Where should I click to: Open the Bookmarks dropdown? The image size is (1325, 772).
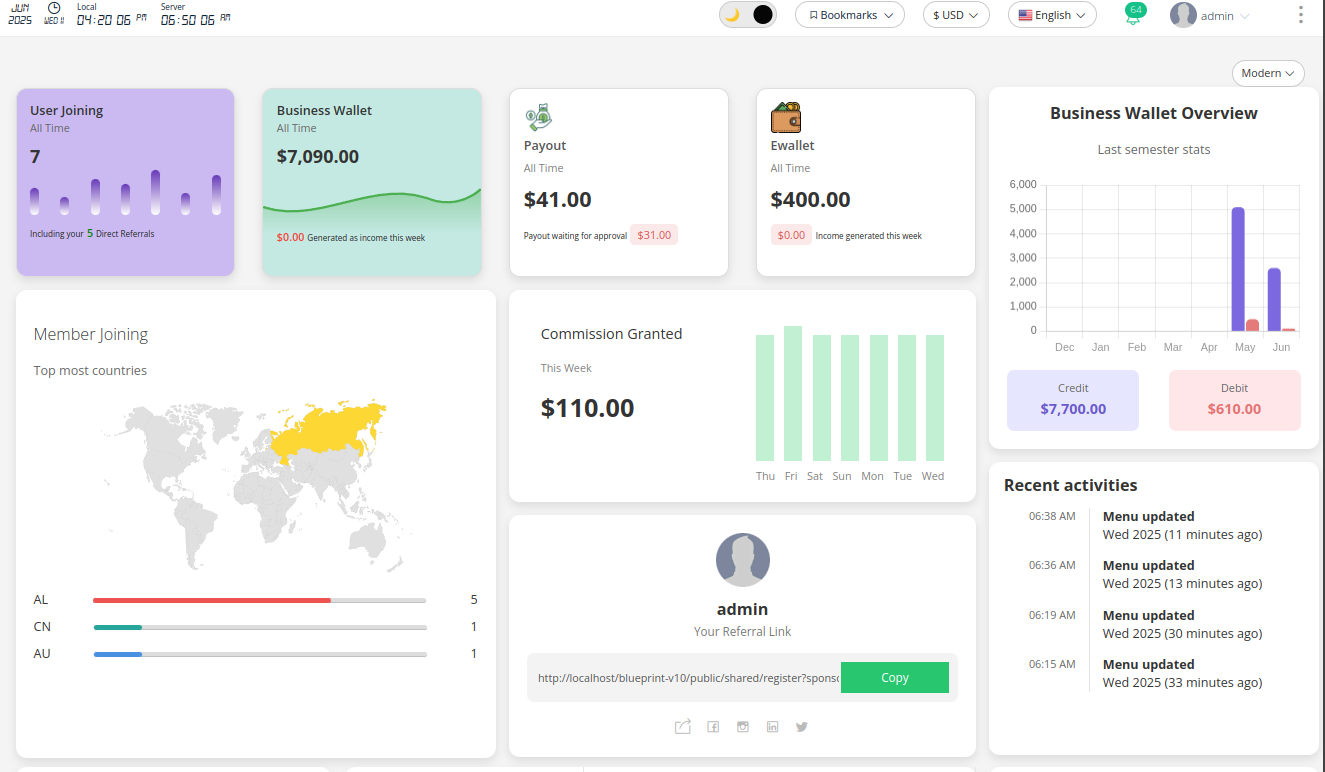(x=849, y=15)
